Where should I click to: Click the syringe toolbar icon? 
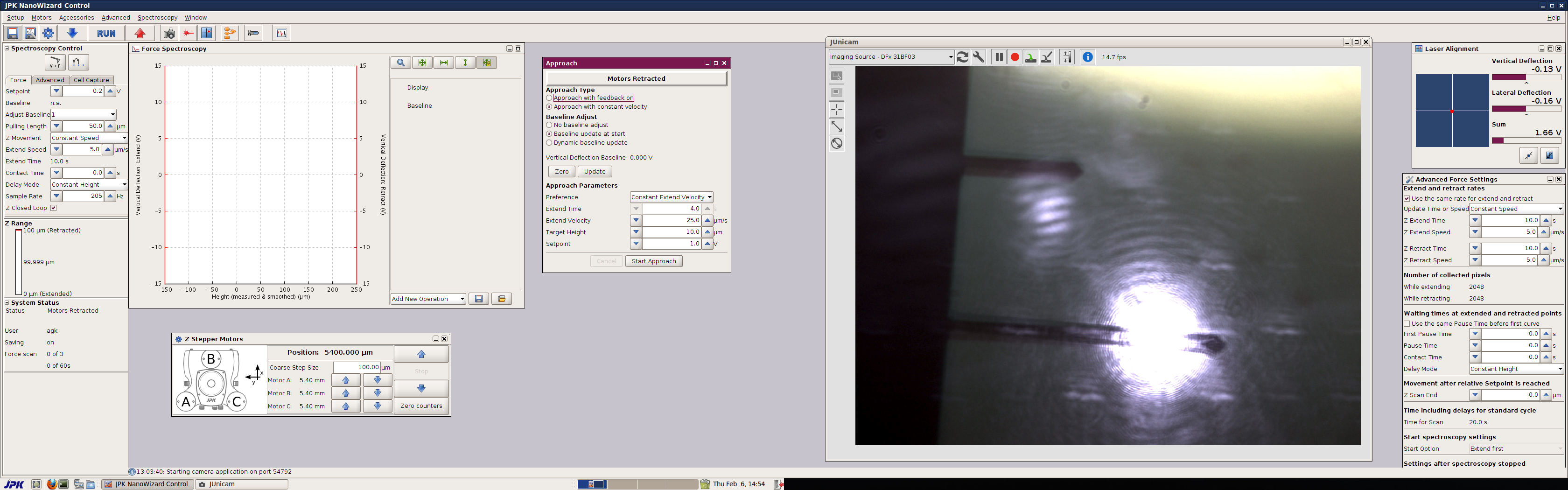point(254,33)
